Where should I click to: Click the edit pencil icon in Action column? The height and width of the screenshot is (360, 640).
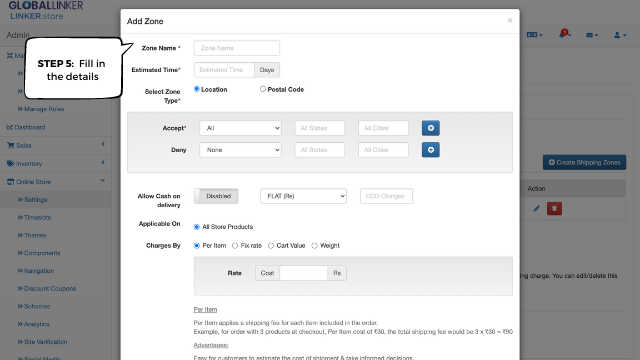tap(536, 209)
